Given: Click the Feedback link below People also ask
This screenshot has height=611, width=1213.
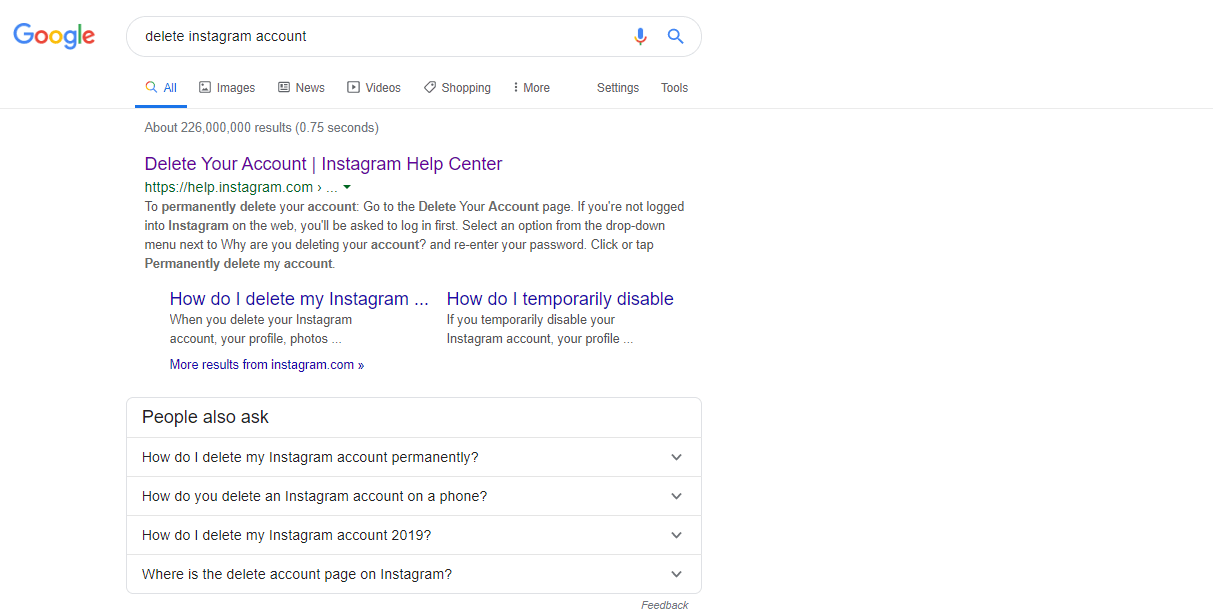Looking at the screenshot, I should point(664,605).
